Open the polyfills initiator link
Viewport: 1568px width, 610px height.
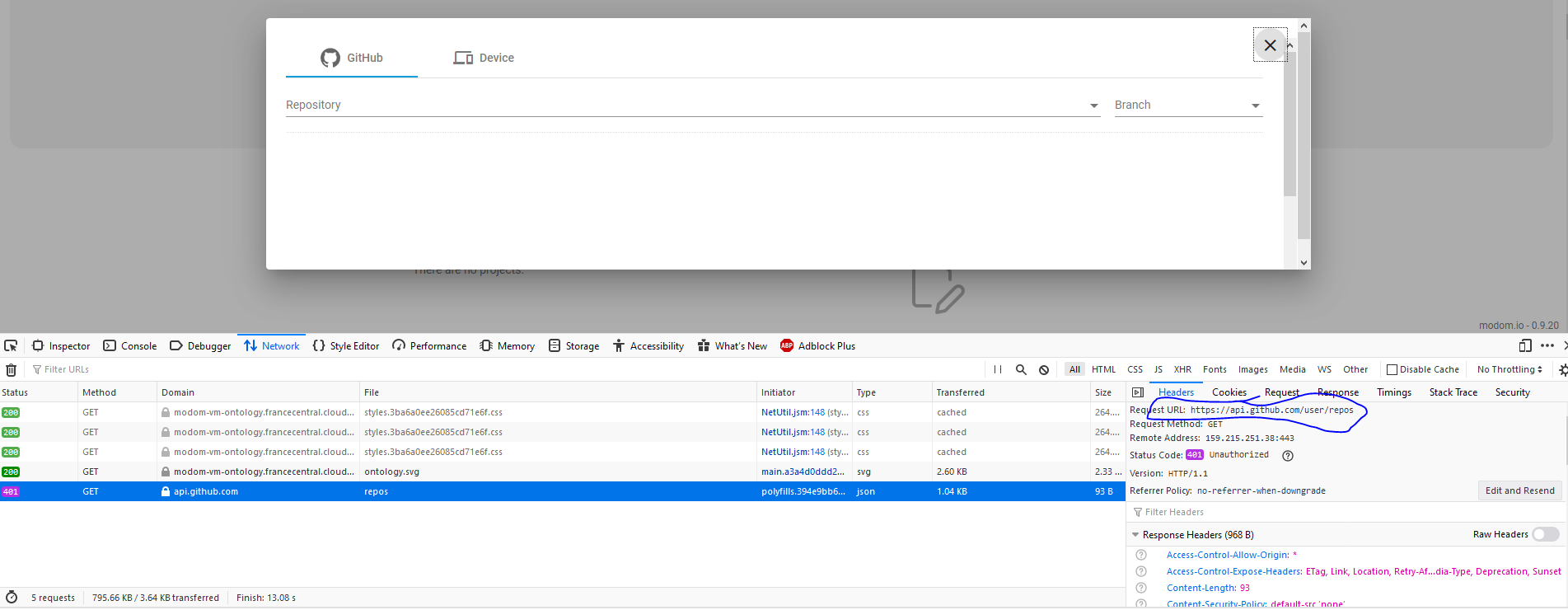pyautogui.click(x=803, y=491)
